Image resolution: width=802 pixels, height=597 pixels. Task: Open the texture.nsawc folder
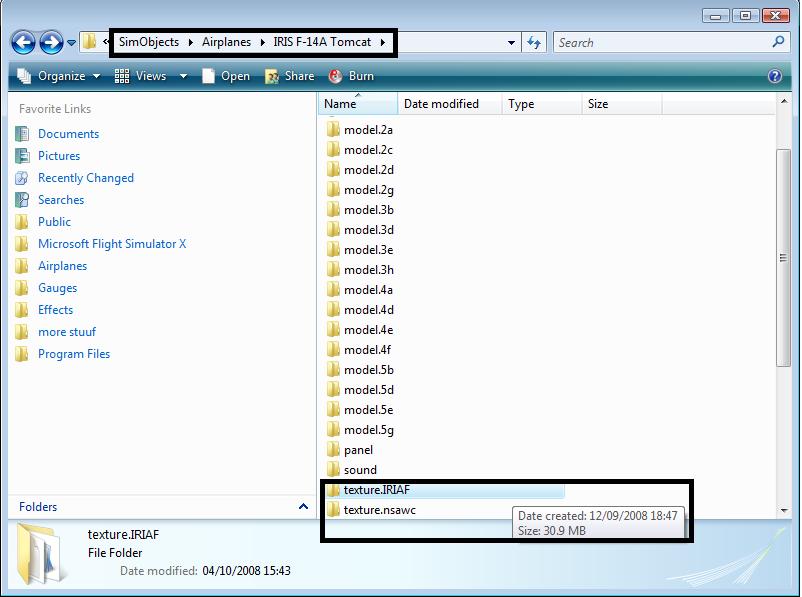point(379,510)
